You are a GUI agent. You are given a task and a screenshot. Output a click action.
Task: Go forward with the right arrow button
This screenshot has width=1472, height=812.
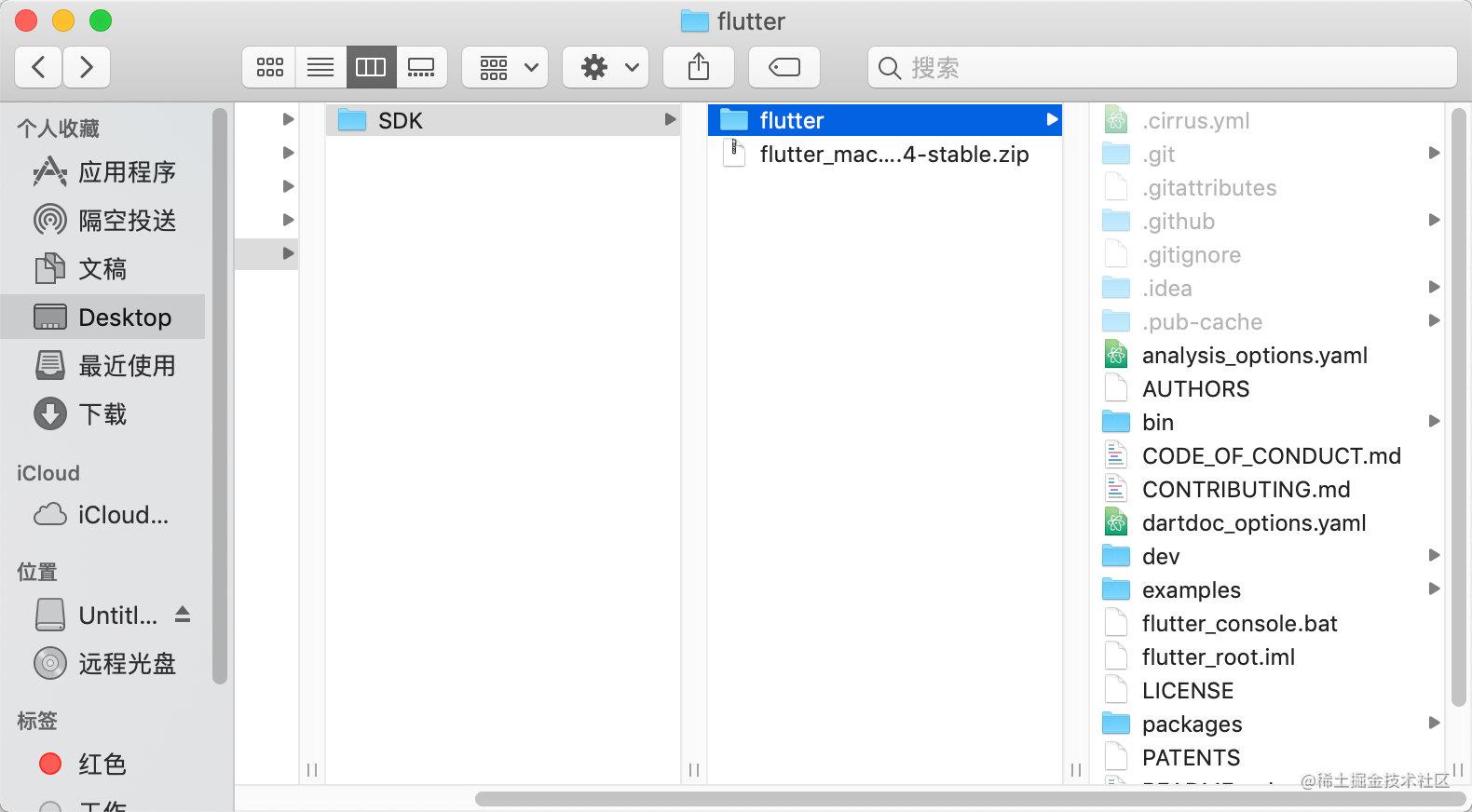87,67
